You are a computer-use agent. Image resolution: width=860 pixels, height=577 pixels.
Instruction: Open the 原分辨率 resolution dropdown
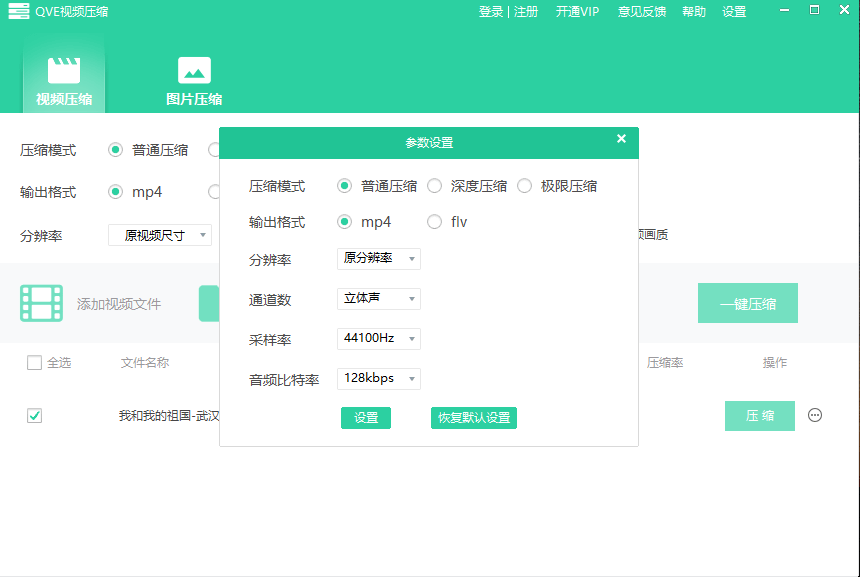(378, 258)
